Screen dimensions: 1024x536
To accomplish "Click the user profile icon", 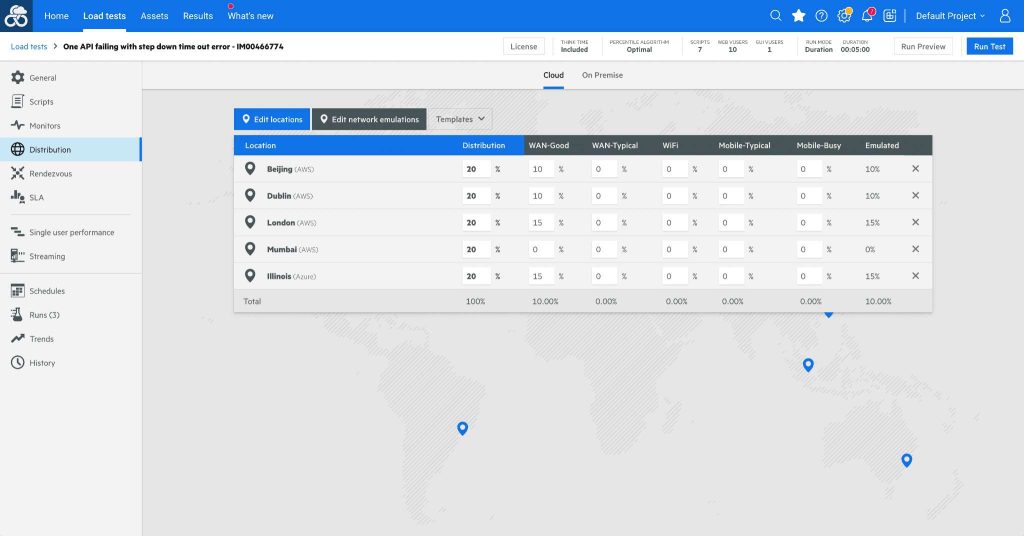I will point(1005,16).
